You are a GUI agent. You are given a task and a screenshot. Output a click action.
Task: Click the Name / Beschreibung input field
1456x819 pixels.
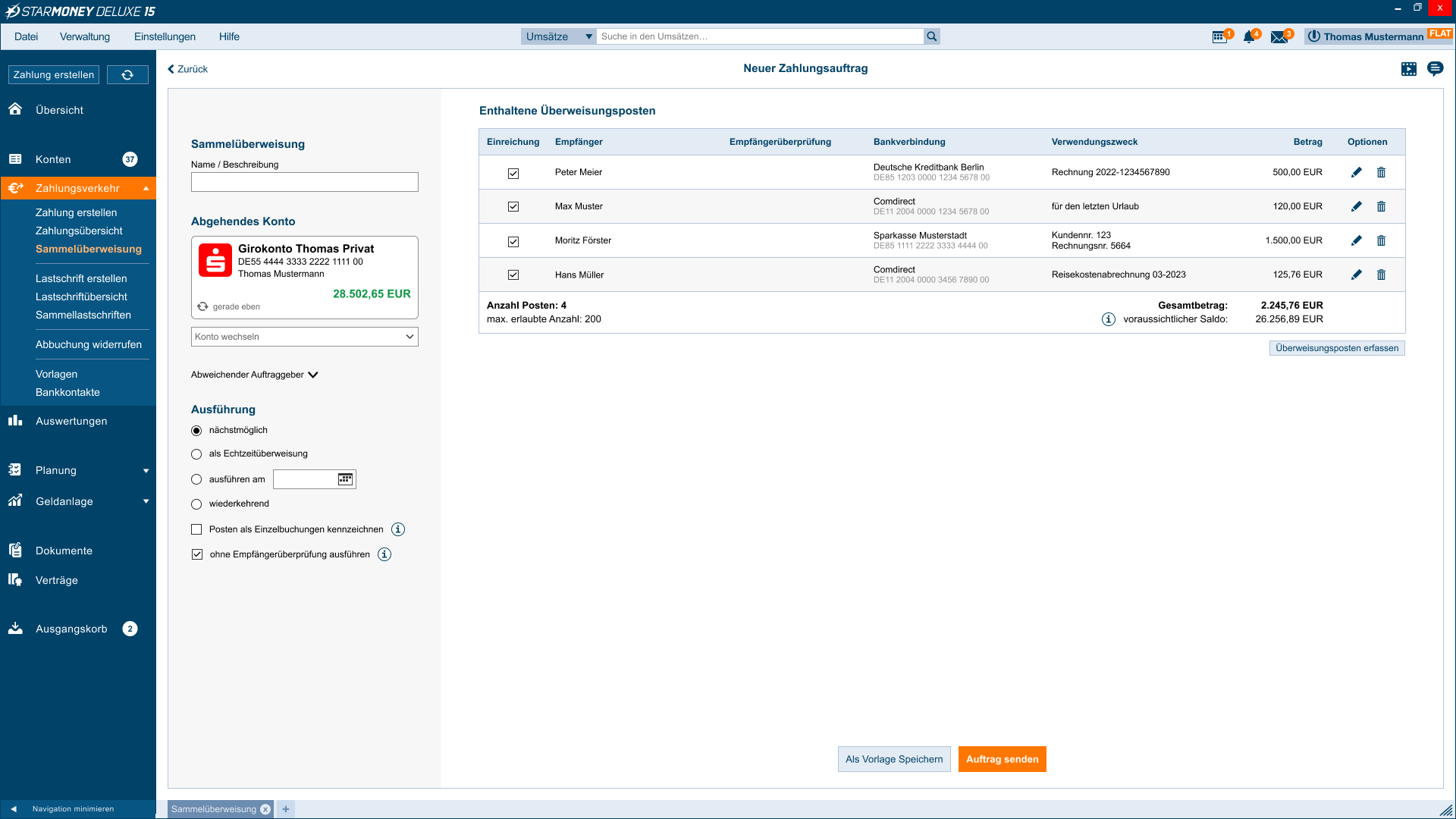[304, 182]
